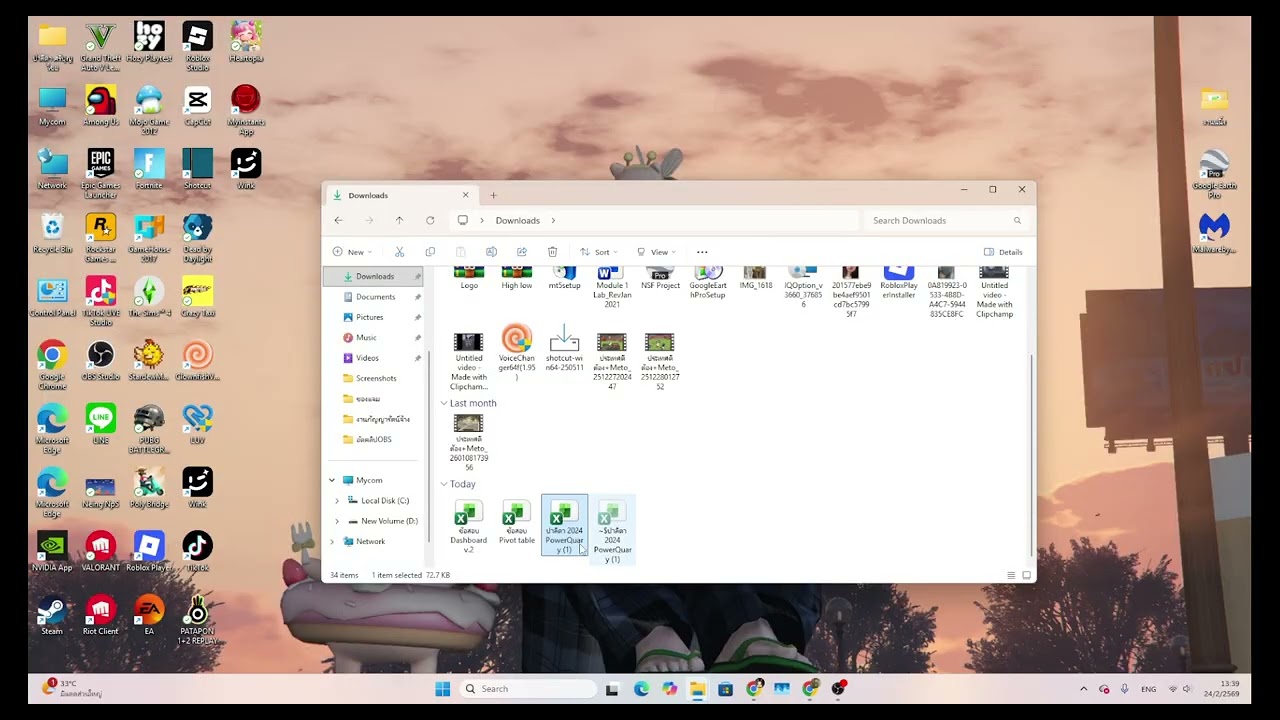
Task: Click the search magnifier icon in Explorer
Action: click(x=1017, y=220)
